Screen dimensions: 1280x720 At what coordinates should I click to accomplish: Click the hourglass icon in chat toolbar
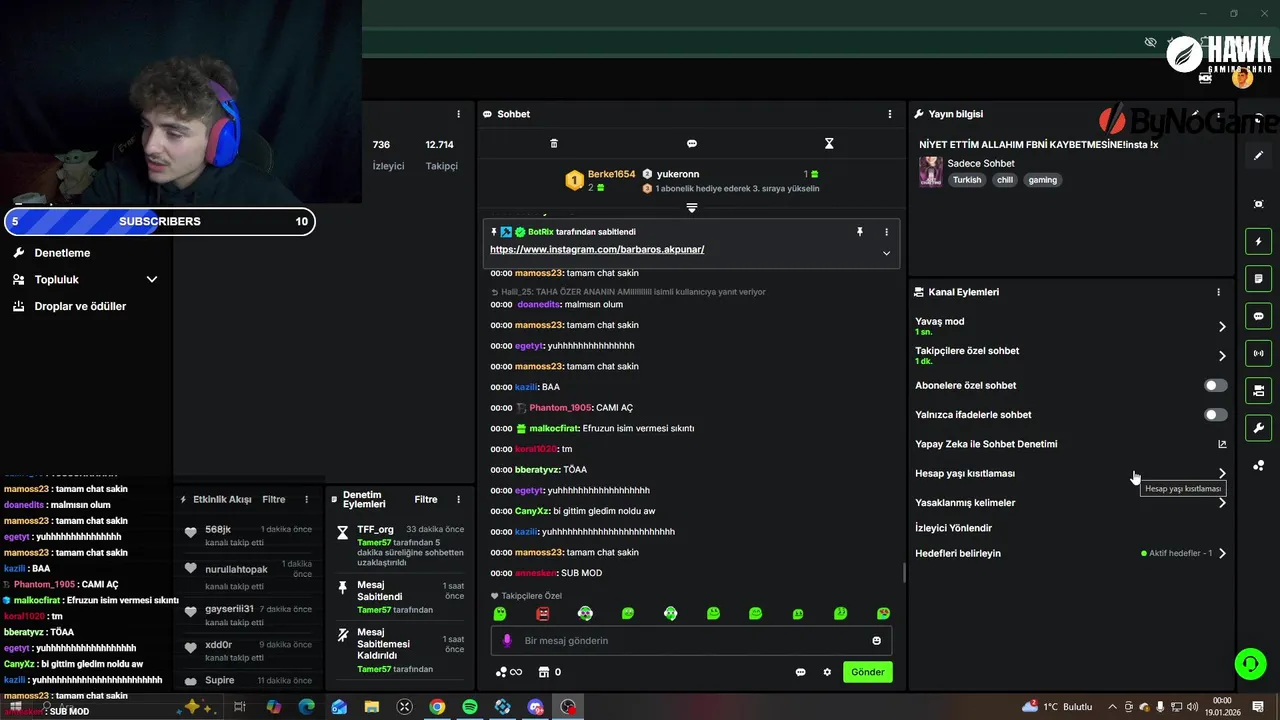pos(829,143)
